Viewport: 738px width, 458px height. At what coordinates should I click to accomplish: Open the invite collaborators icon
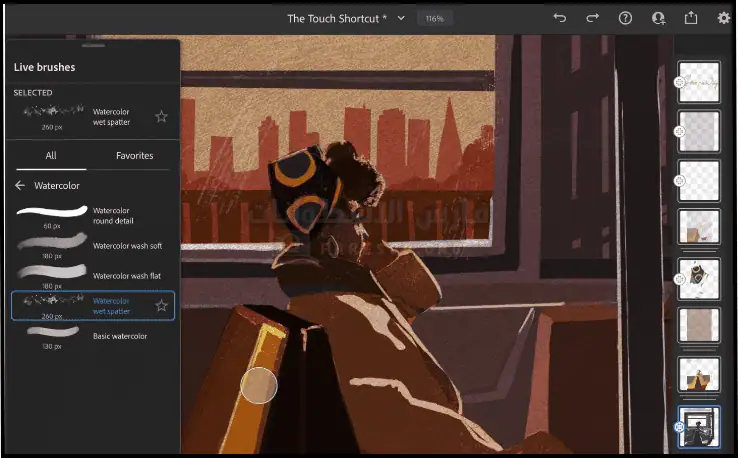pos(658,18)
